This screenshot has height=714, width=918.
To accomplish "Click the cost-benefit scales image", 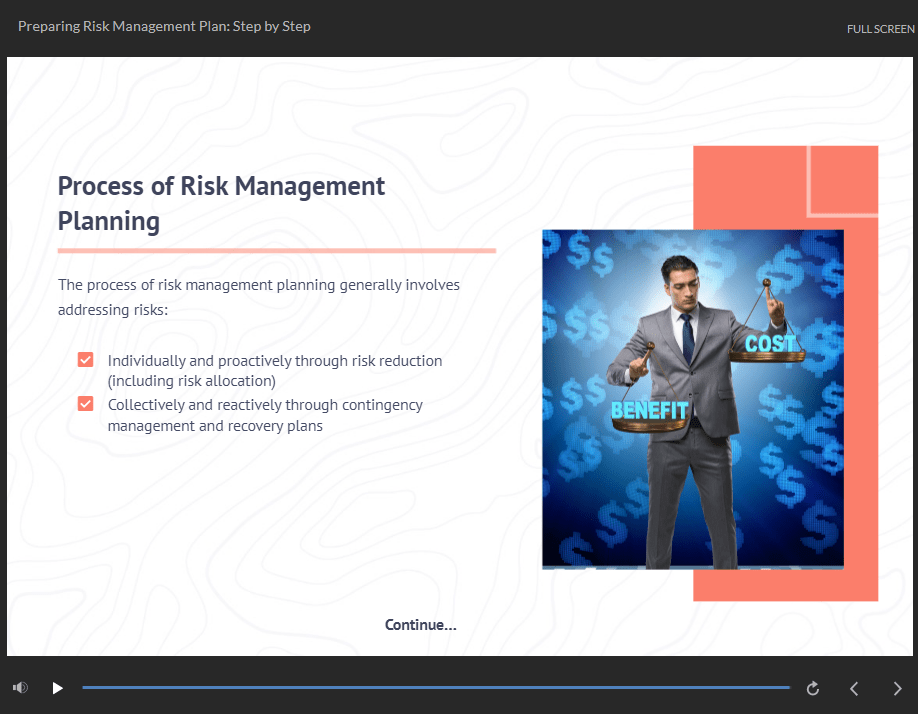I will click(x=692, y=398).
